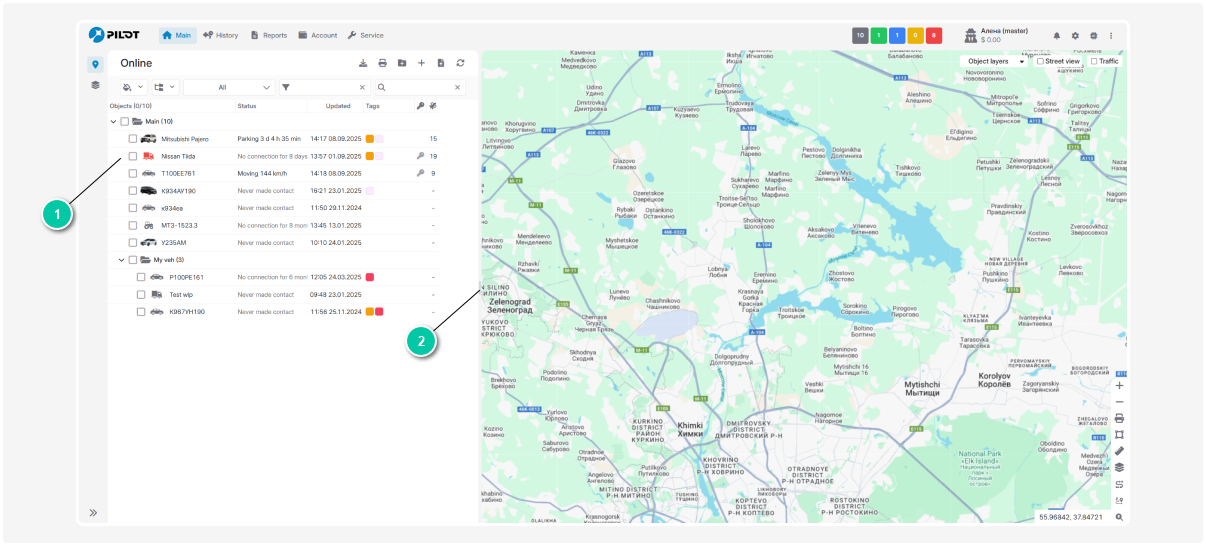Zoom in the map with plus button
This screenshot has height=546, width=1206.
[1119, 385]
